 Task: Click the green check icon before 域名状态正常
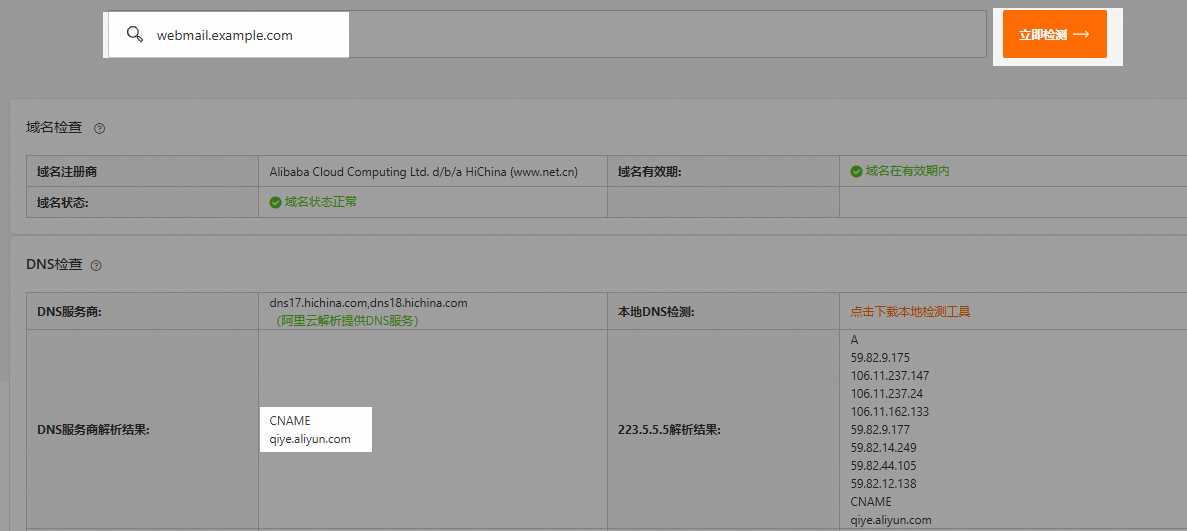tap(275, 202)
